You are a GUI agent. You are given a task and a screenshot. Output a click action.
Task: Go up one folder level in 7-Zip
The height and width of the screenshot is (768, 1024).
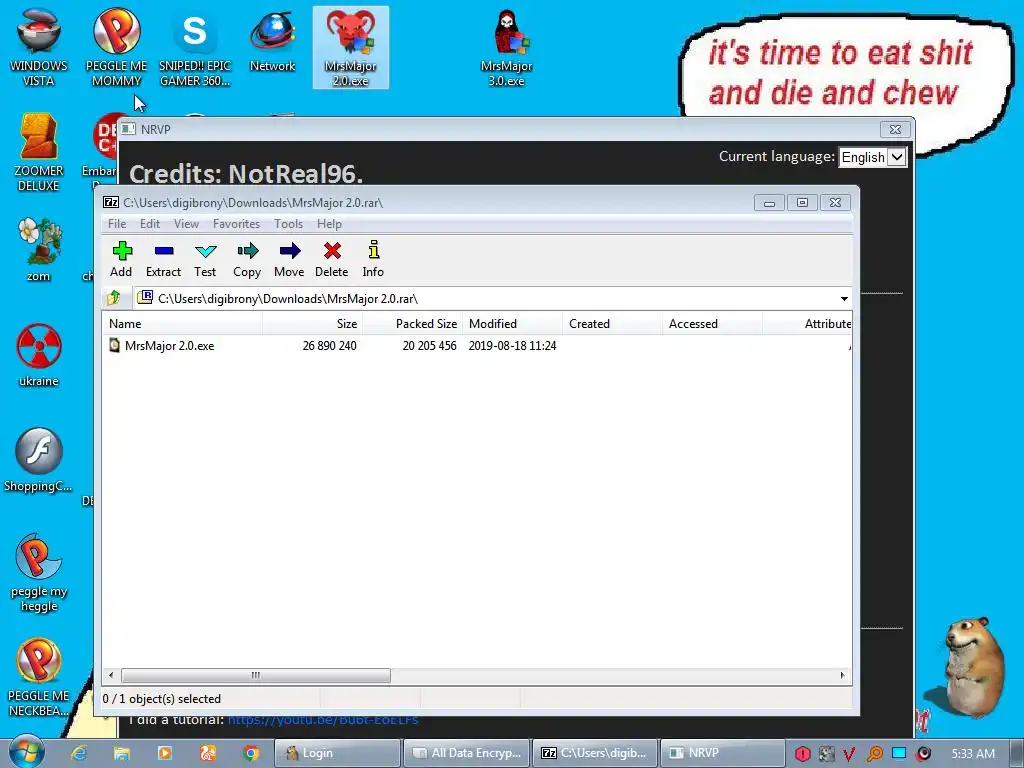pos(114,298)
